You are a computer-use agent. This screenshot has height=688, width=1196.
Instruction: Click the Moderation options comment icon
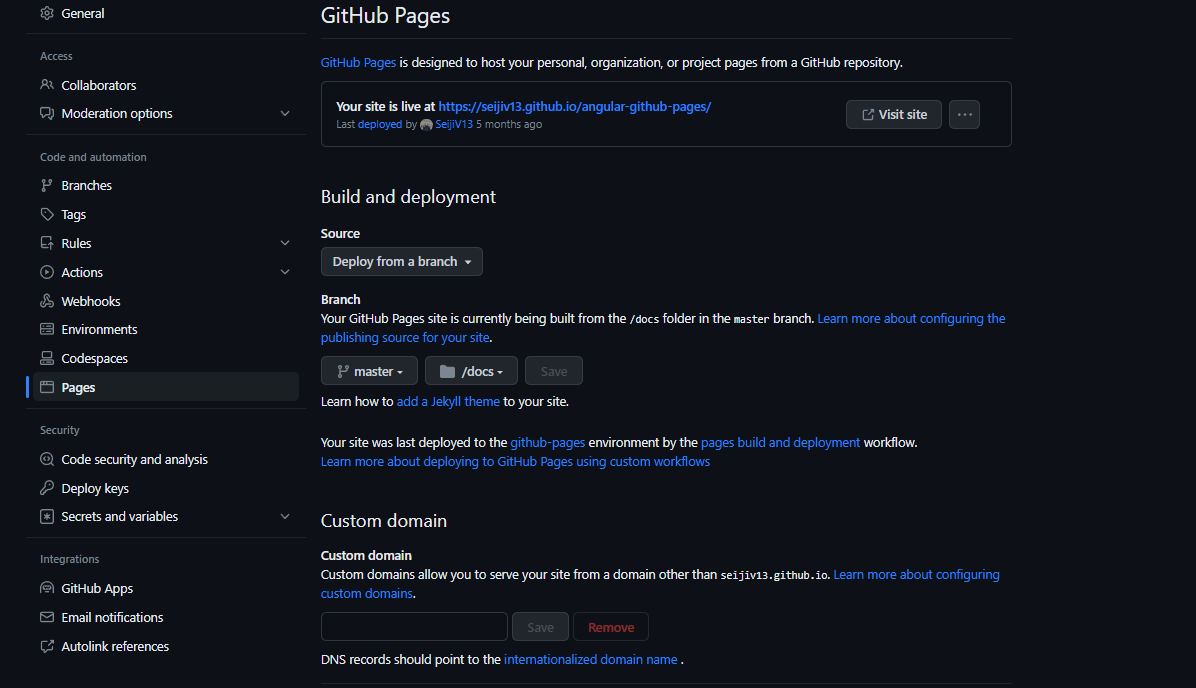47,113
